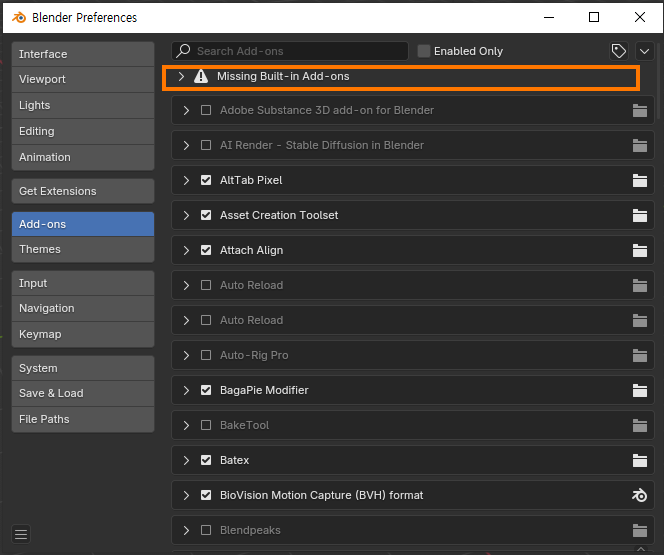The height and width of the screenshot is (555, 664).
Task: Click the folder icon on Adobe Substance 3D row
Action: [639, 110]
